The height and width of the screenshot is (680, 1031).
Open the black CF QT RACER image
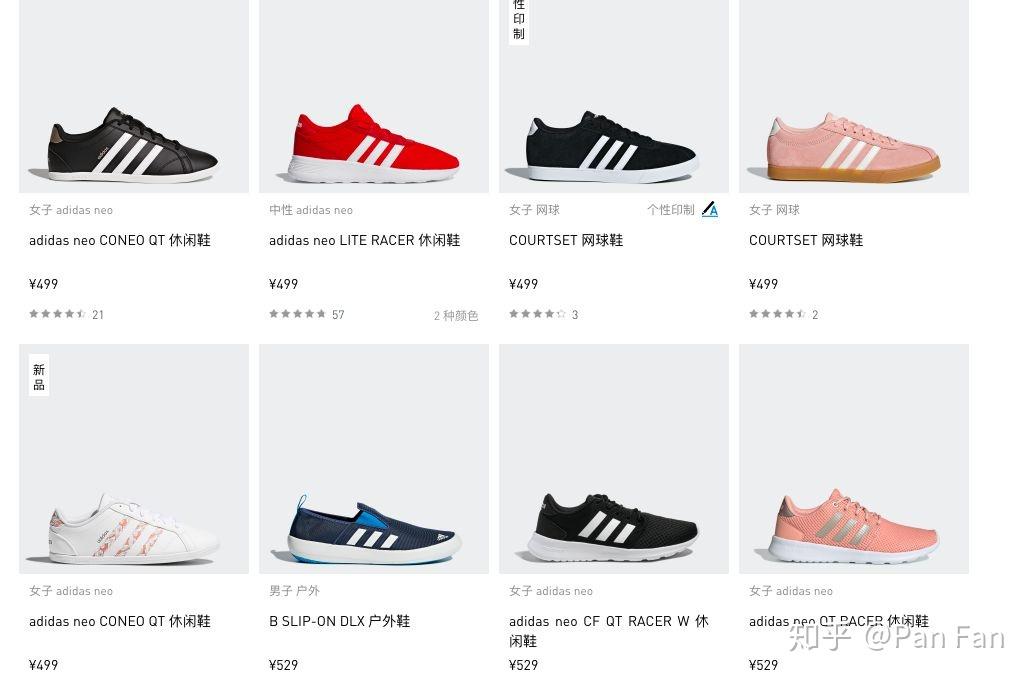tap(614, 459)
